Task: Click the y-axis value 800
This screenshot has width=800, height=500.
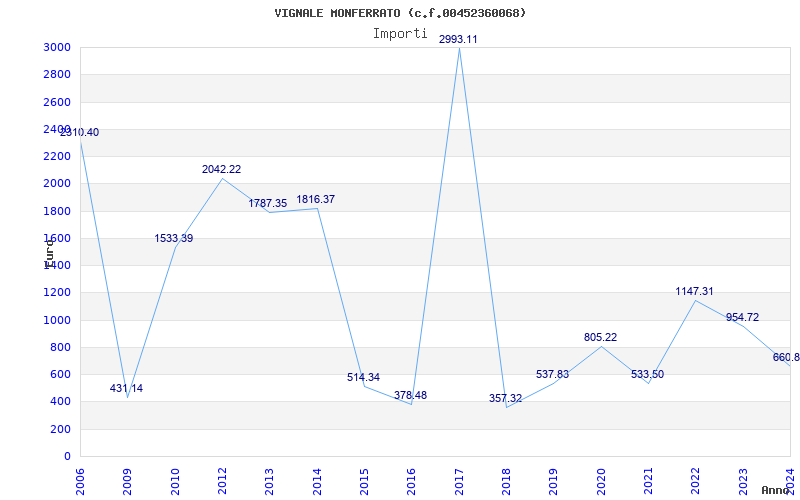Action: coord(60,347)
